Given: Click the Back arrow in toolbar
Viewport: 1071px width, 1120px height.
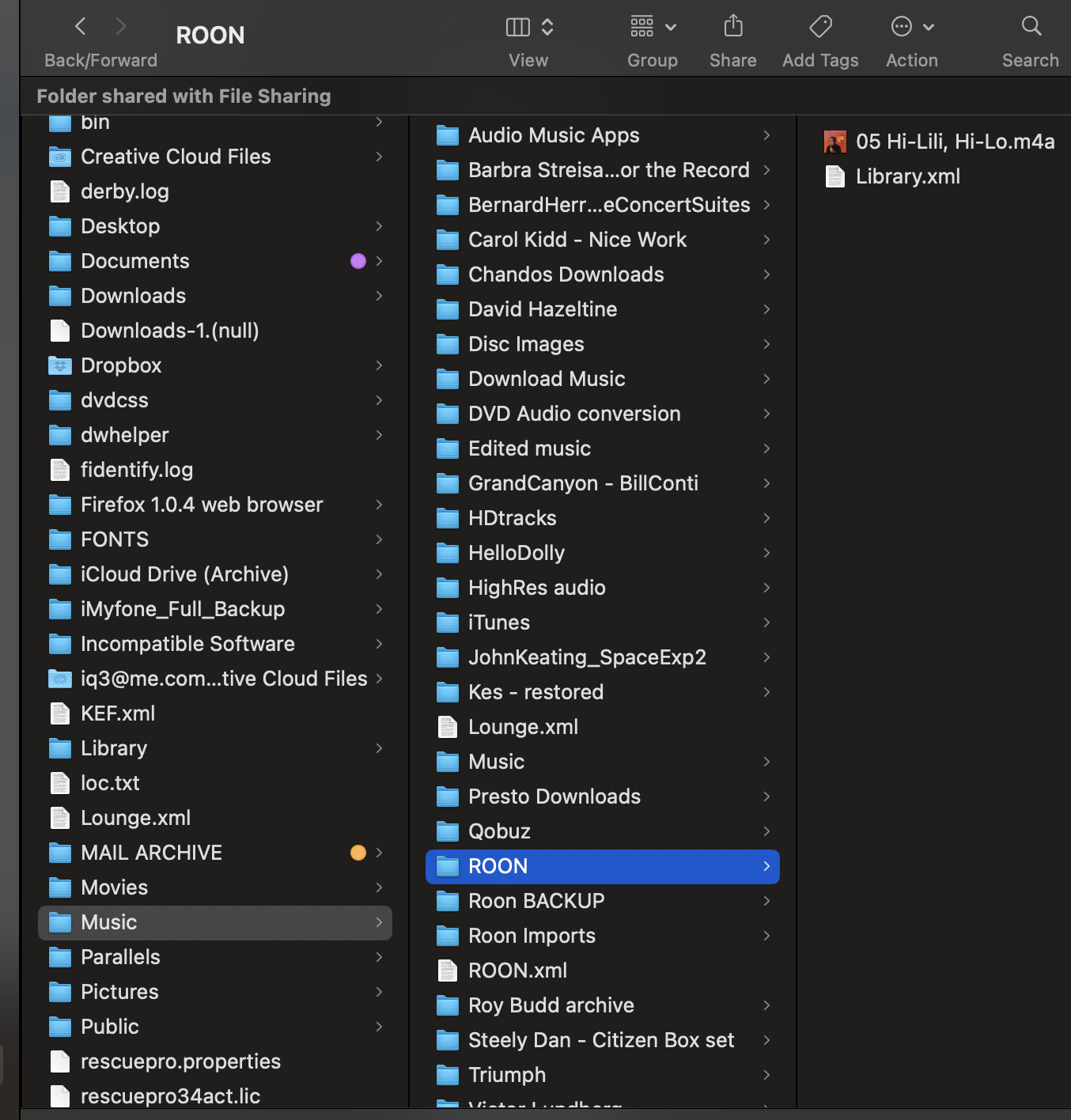Looking at the screenshot, I should click(x=80, y=27).
